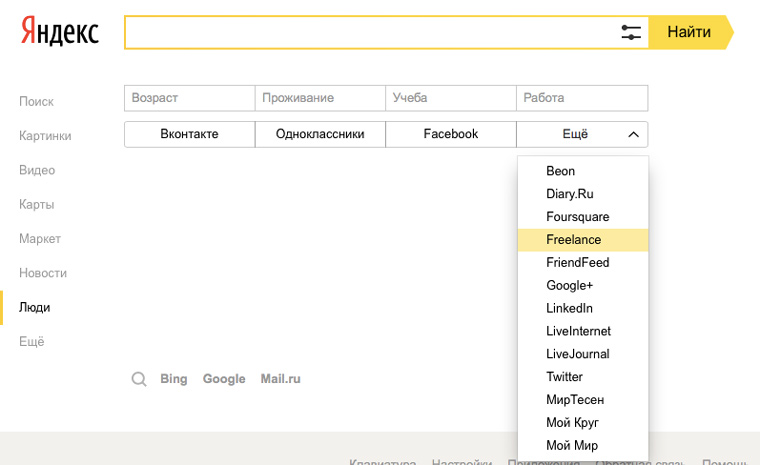Select Freelance from the dropdown list
This screenshot has width=760, height=465.
tap(574, 240)
